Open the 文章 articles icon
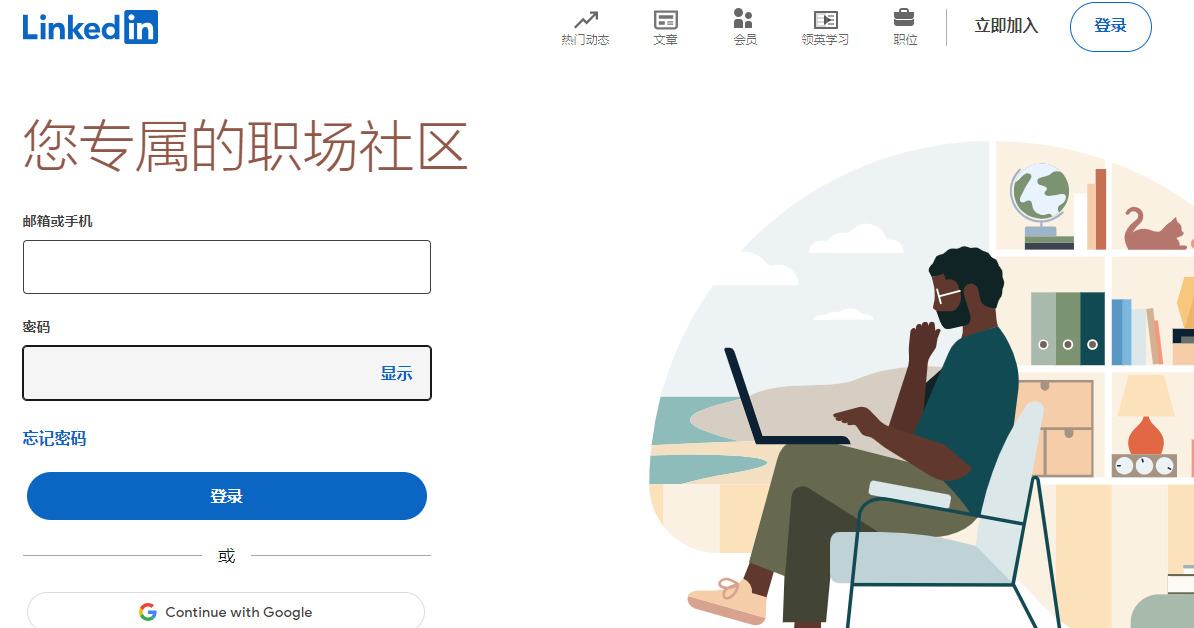 (666, 19)
